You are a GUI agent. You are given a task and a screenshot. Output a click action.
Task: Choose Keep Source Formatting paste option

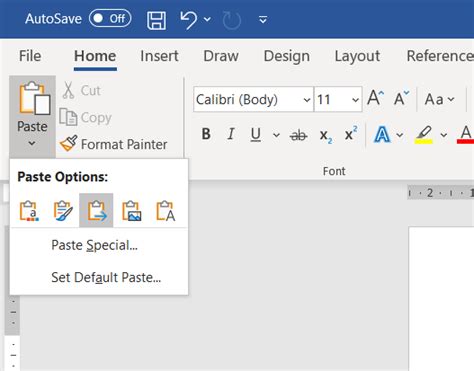29,211
